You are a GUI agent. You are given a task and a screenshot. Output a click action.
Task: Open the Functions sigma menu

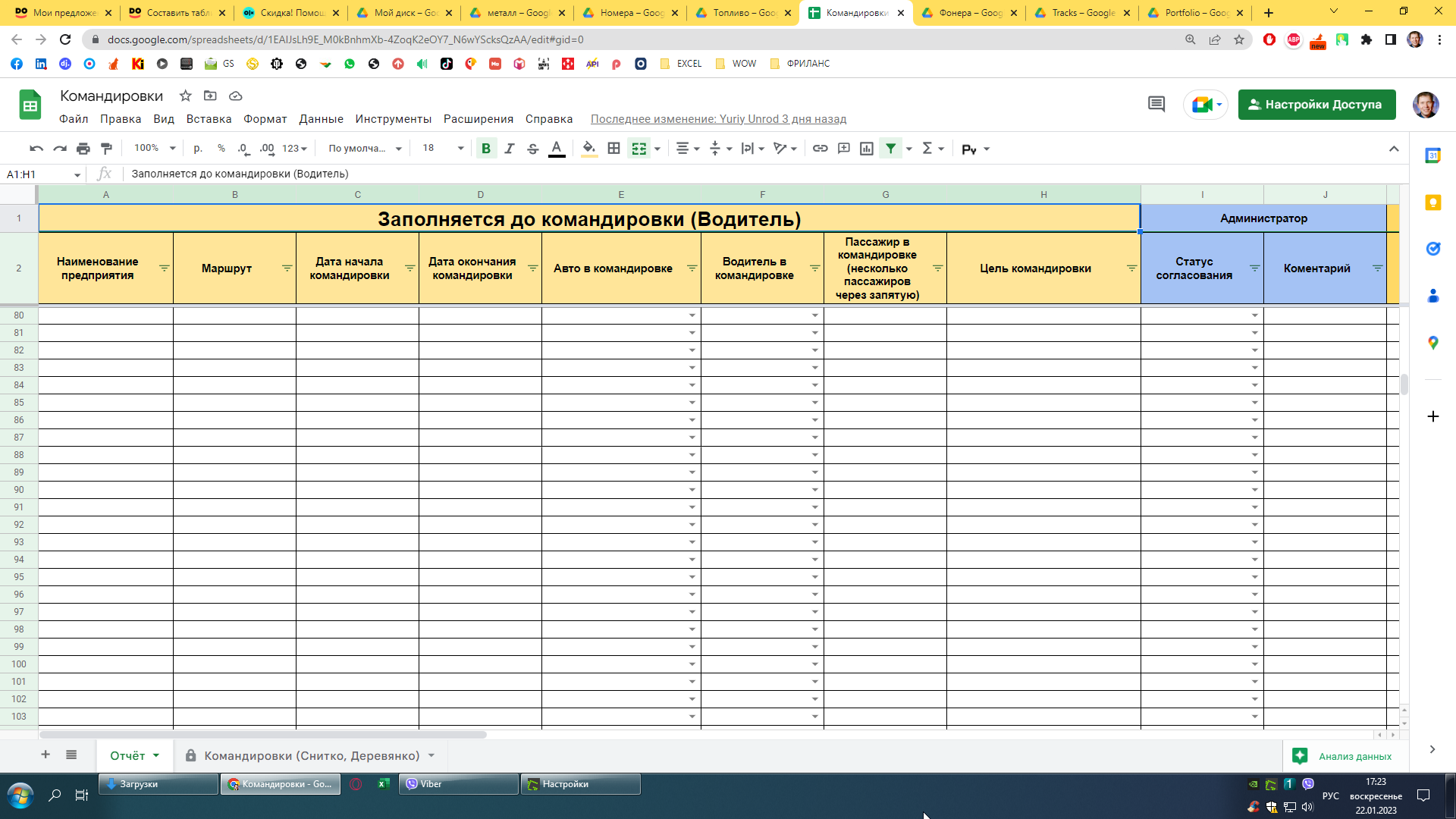[932, 149]
